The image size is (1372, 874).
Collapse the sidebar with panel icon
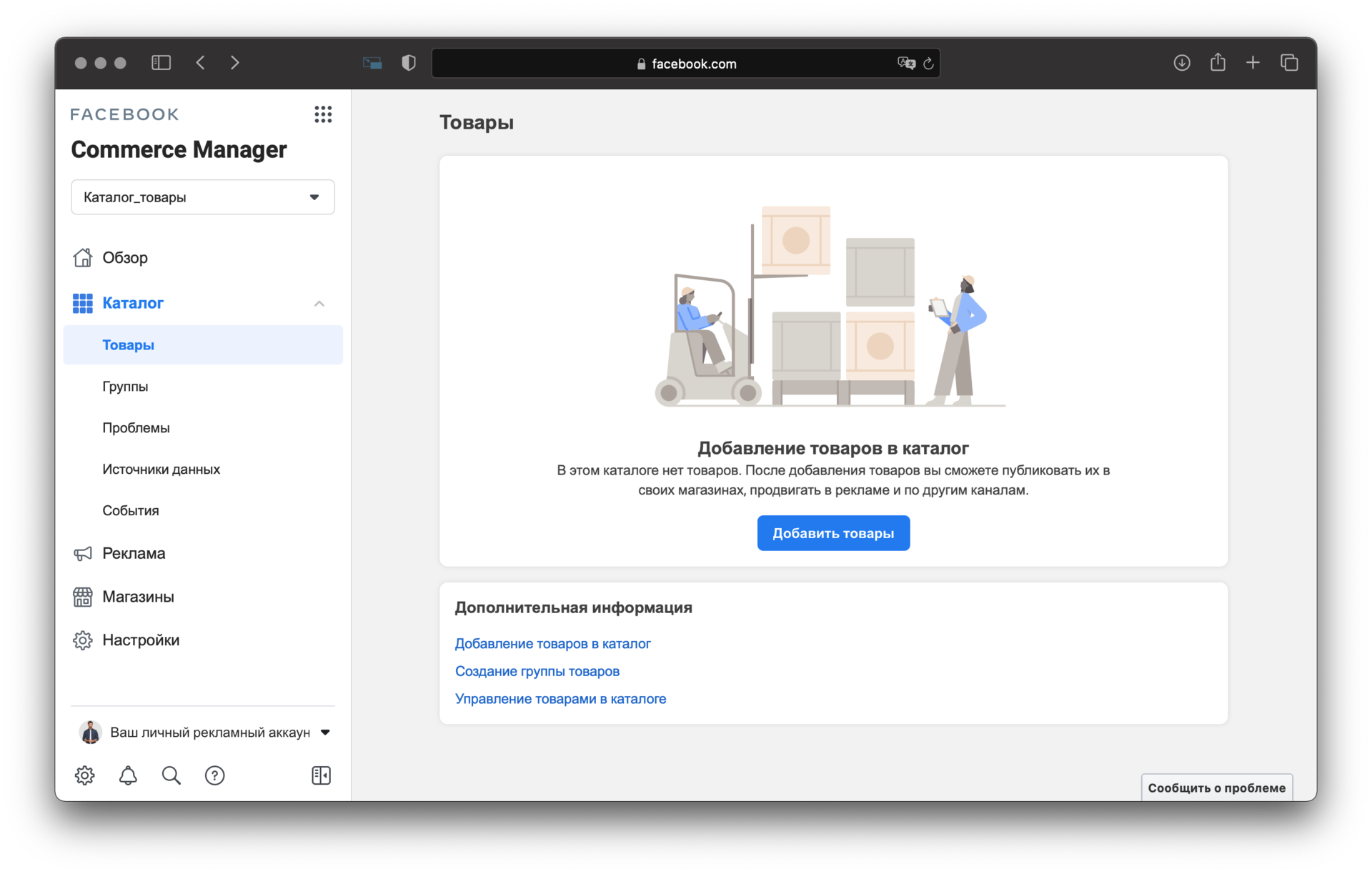[321, 775]
